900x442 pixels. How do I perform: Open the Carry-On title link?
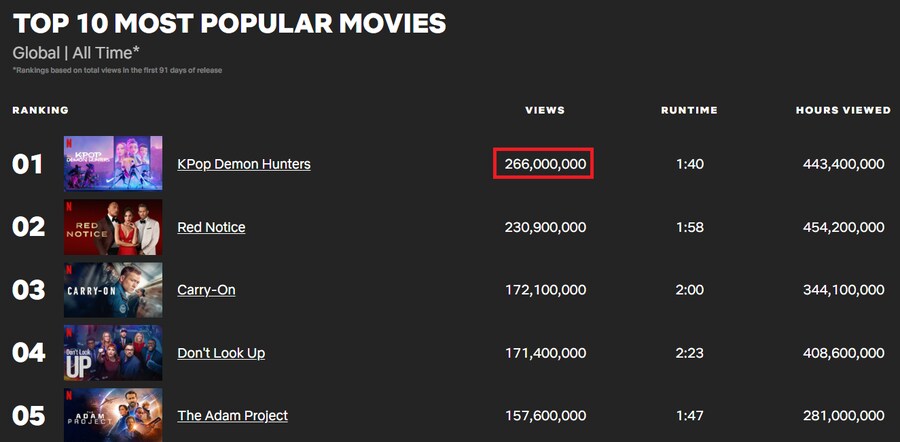click(206, 290)
